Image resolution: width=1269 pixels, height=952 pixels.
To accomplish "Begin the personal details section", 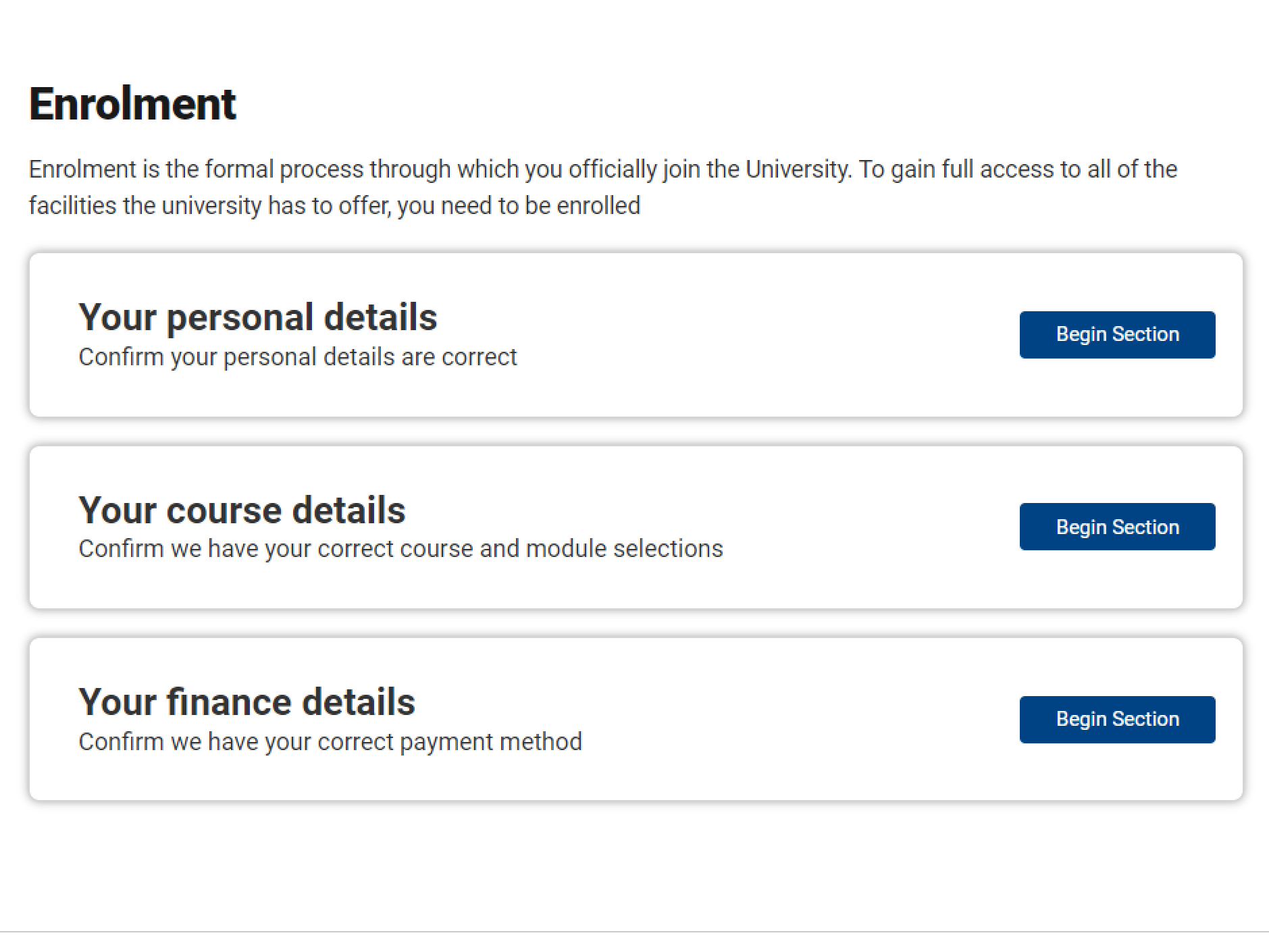I will coord(1117,335).
